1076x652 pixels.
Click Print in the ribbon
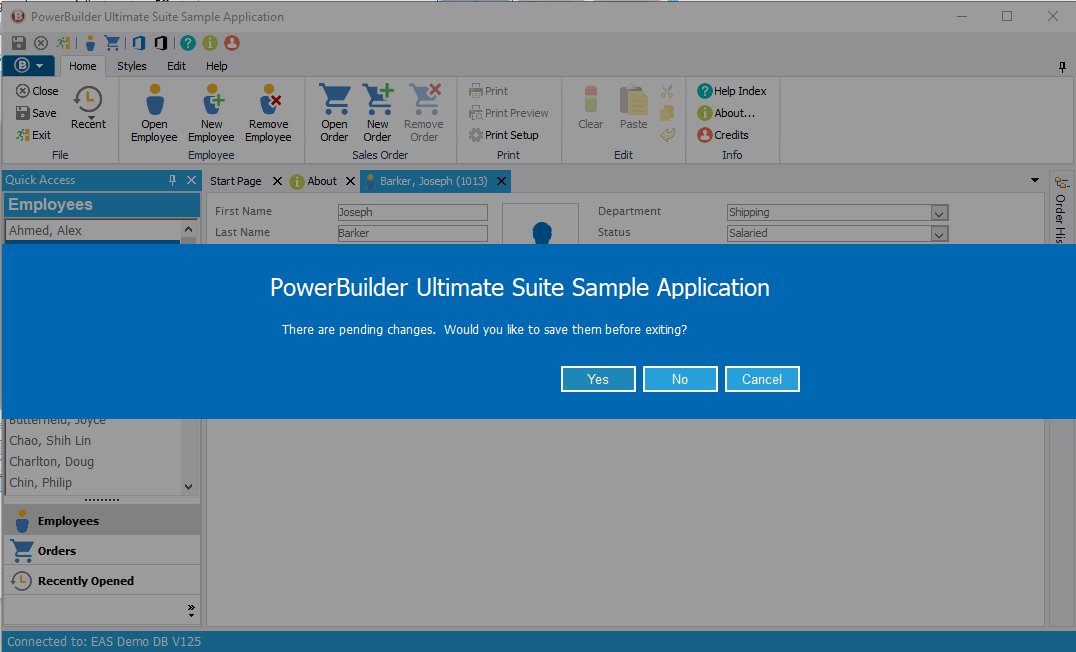[489, 91]
